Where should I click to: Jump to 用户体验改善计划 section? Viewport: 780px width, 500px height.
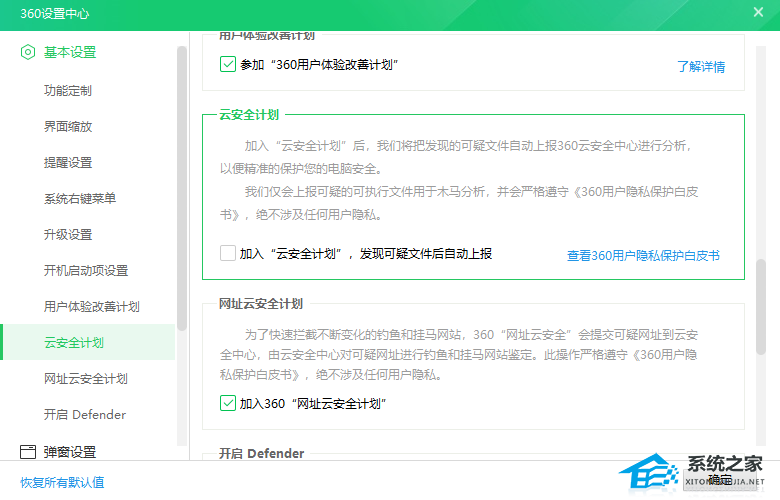(92, 307)
